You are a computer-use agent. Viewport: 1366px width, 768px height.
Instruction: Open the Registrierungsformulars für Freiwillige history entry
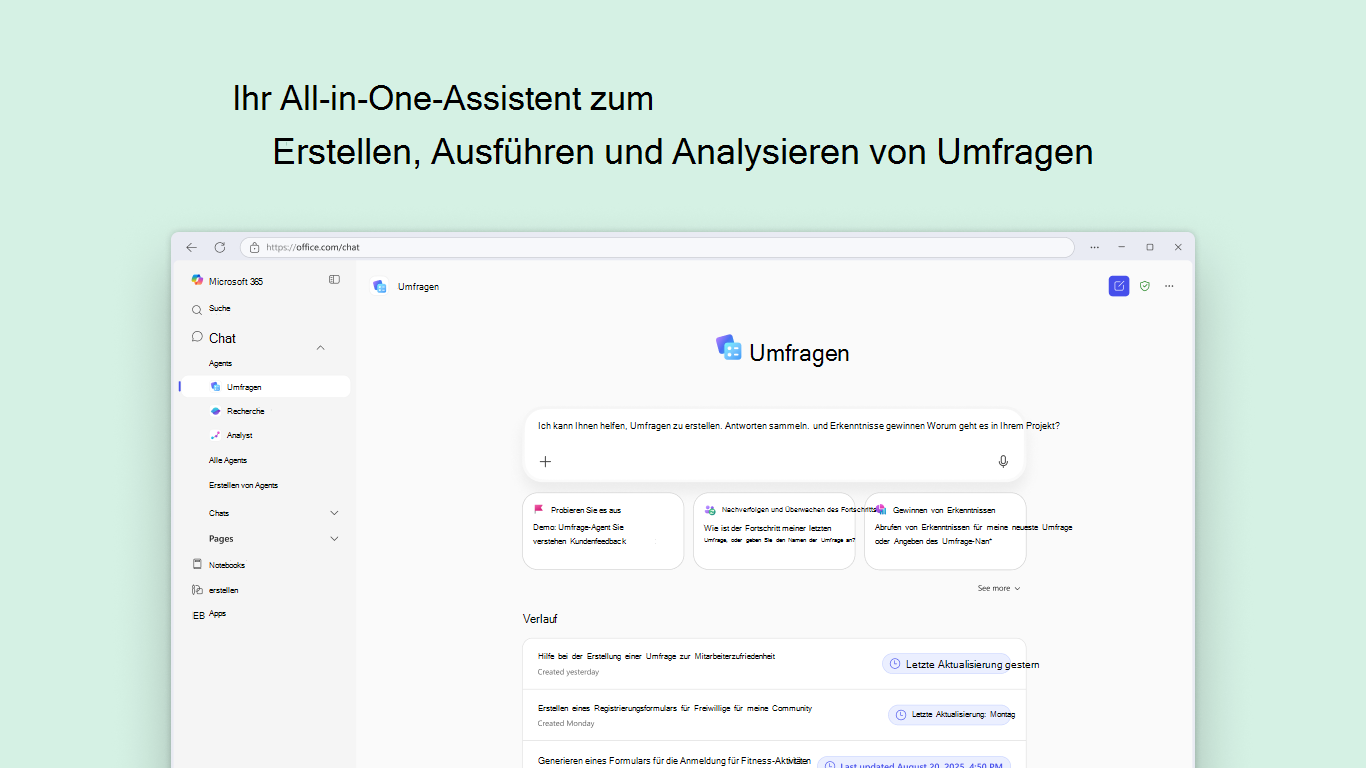(774, 715)
